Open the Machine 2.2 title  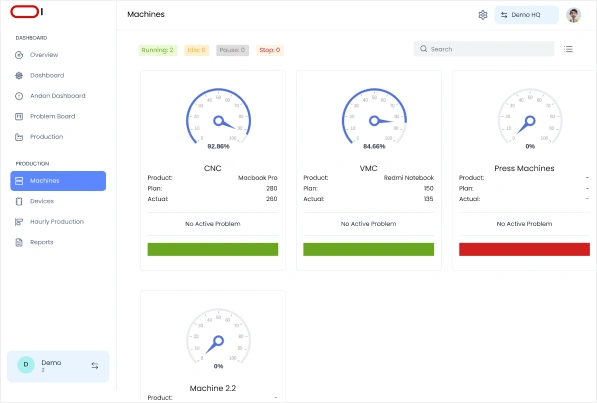pos(213,388)
